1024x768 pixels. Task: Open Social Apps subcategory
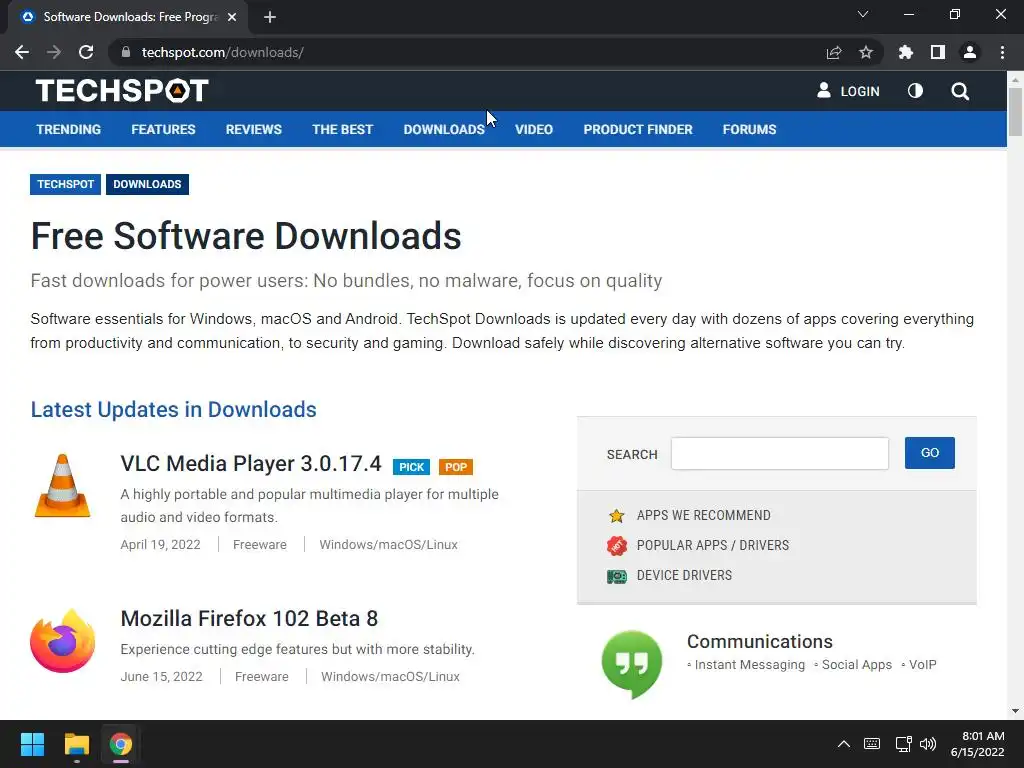(x=857, y=665)
